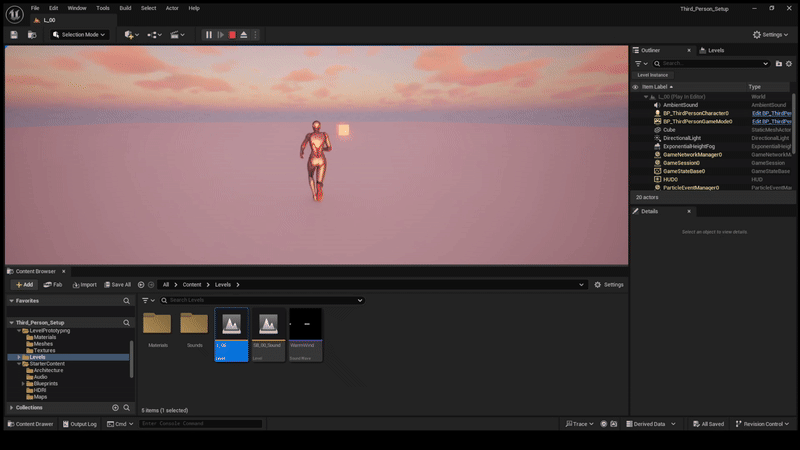Open the Build menu

coord(125,8)
